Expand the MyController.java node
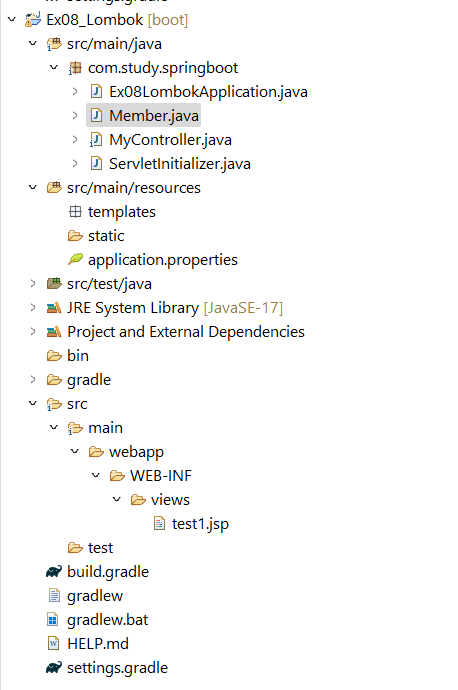 [x=75, y=139]
